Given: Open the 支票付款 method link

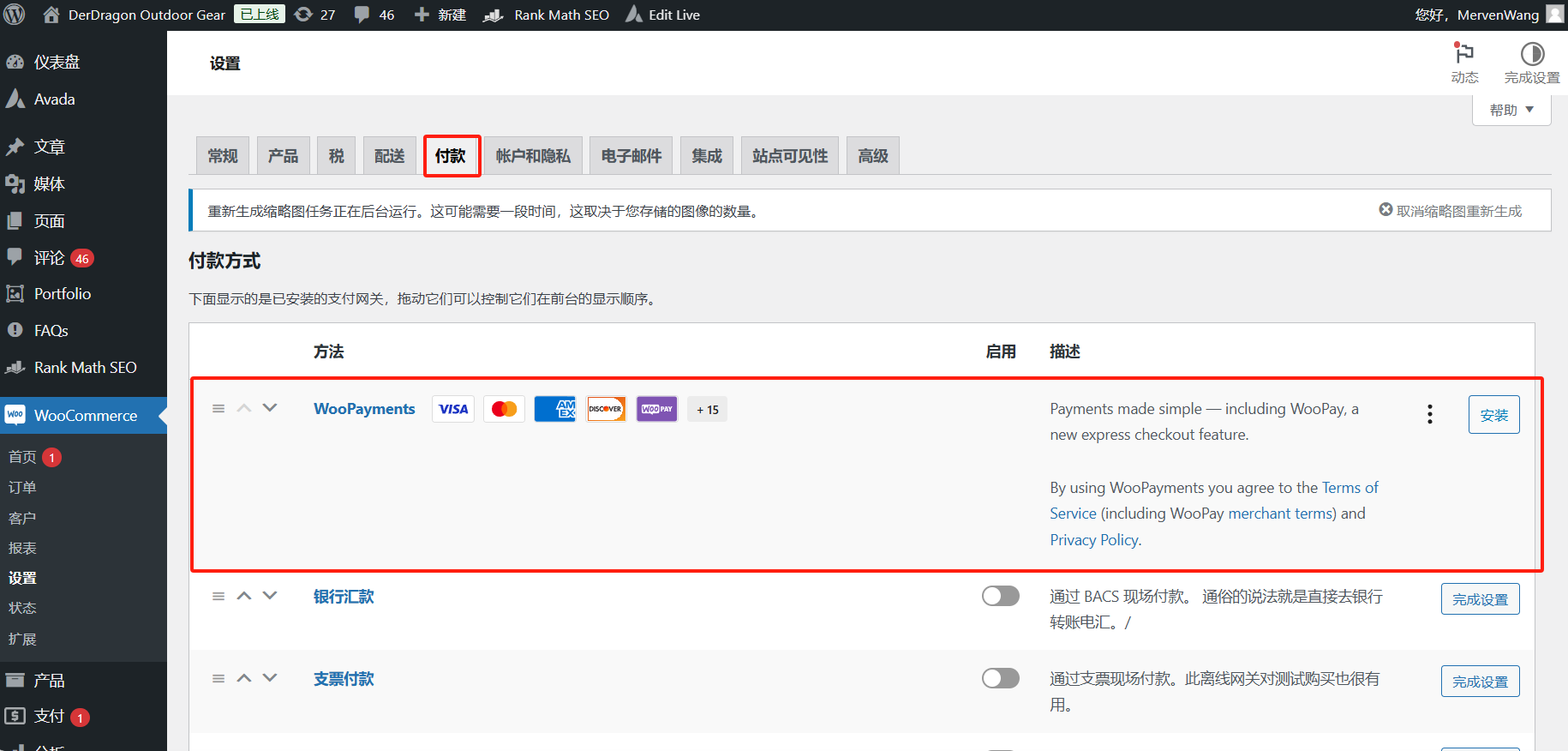Looking at the screenshot, I should pyautogui.click(x=344, y=678).
